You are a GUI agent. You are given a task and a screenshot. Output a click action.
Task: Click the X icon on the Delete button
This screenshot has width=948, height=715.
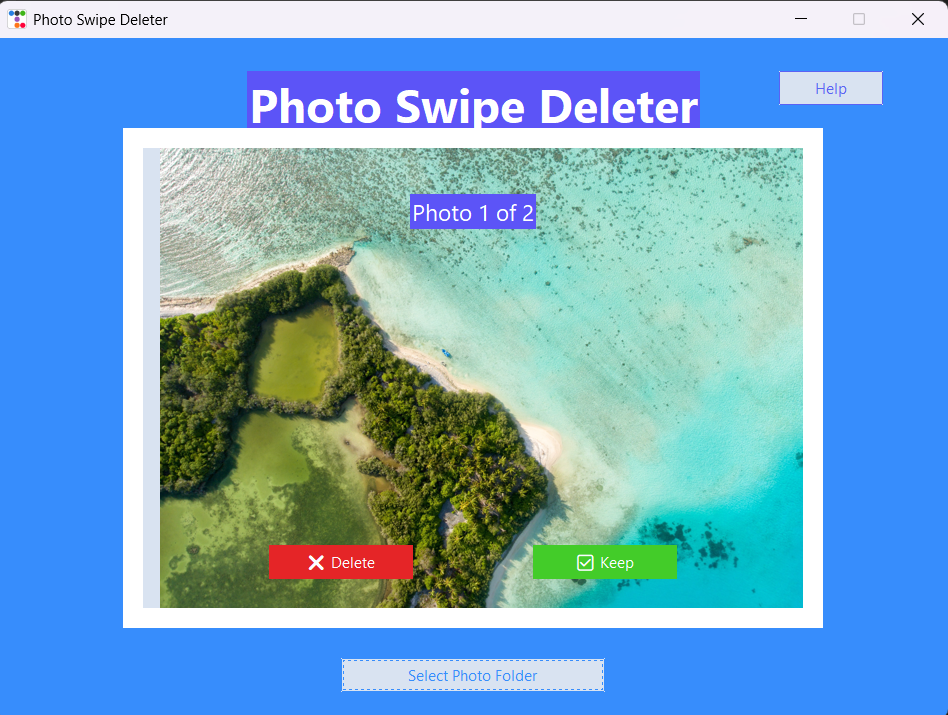[x=316, y=563]
